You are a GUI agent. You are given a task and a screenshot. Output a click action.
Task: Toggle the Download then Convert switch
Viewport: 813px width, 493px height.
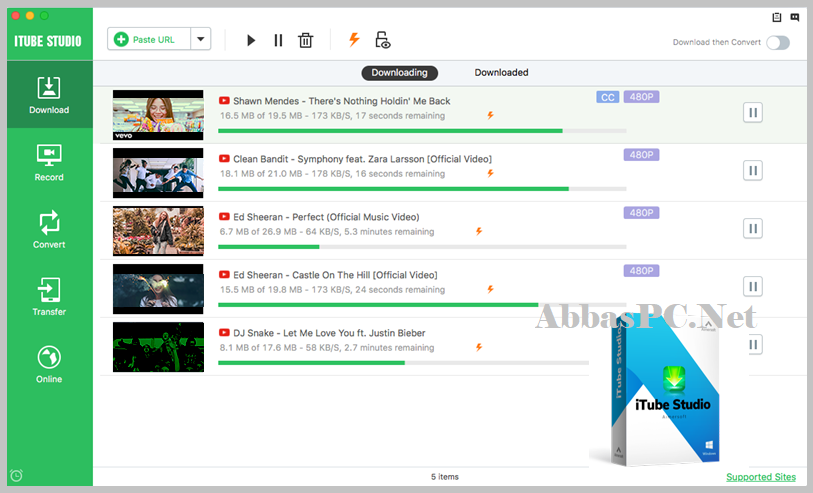(x=778, y=43)
